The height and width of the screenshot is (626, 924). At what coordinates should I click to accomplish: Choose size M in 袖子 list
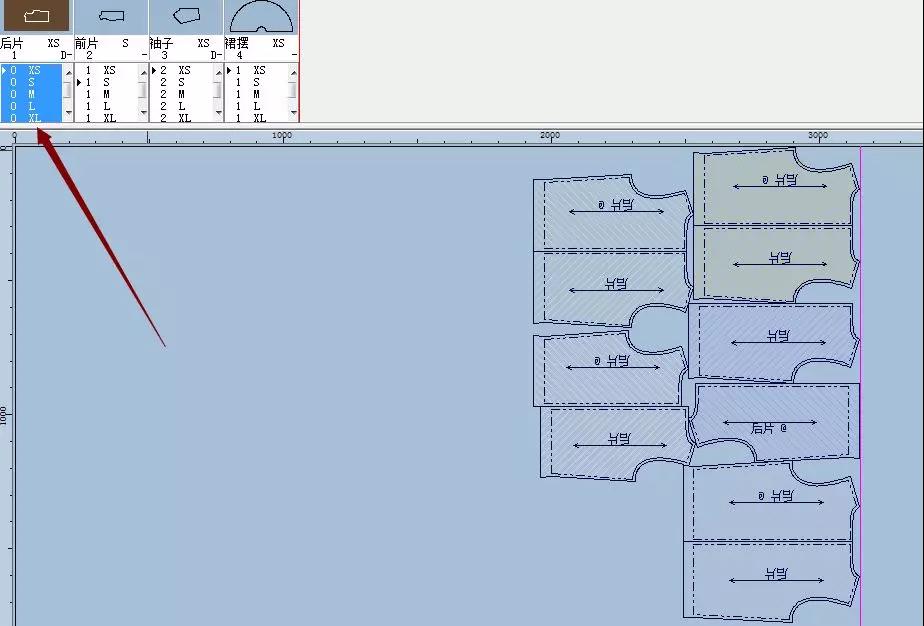(182, 94)
